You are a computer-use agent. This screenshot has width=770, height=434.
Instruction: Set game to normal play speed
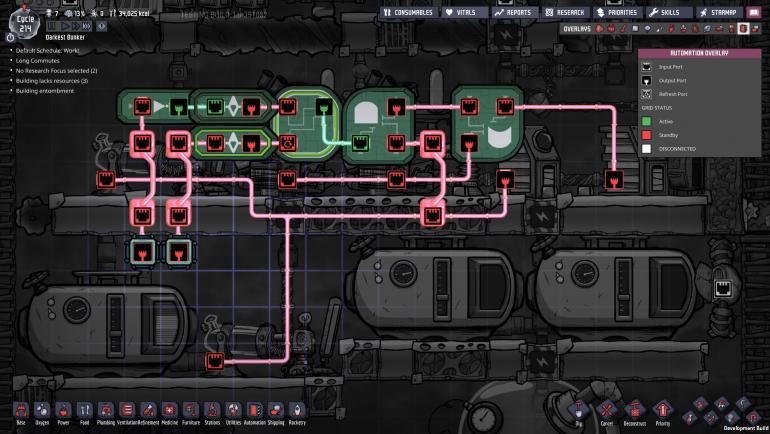pyautogui.click(x=65, y=26)
